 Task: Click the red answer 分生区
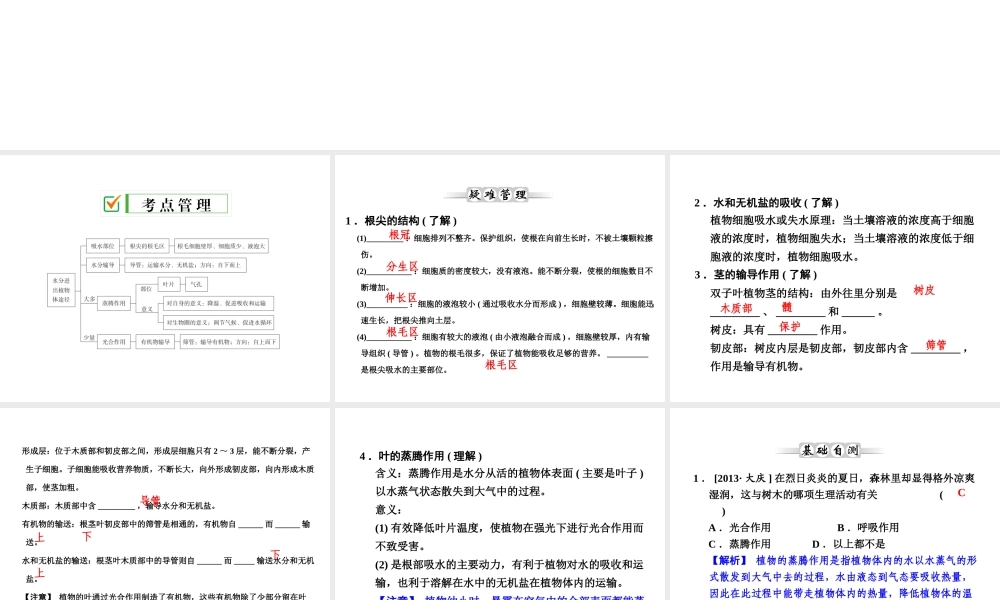tap(402, 267)
